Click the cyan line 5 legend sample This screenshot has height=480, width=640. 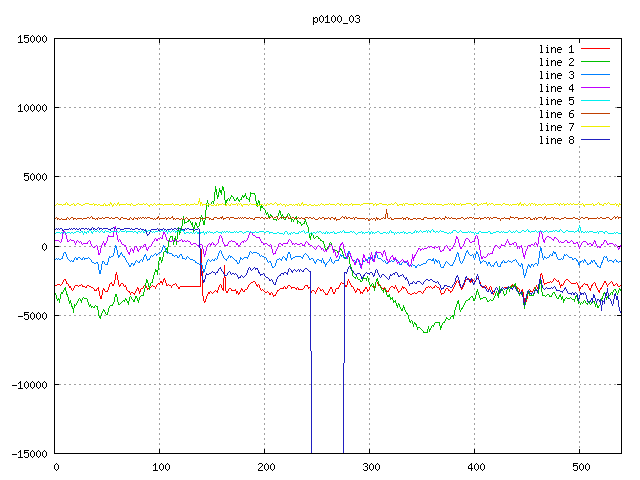(x=595, y=101)
